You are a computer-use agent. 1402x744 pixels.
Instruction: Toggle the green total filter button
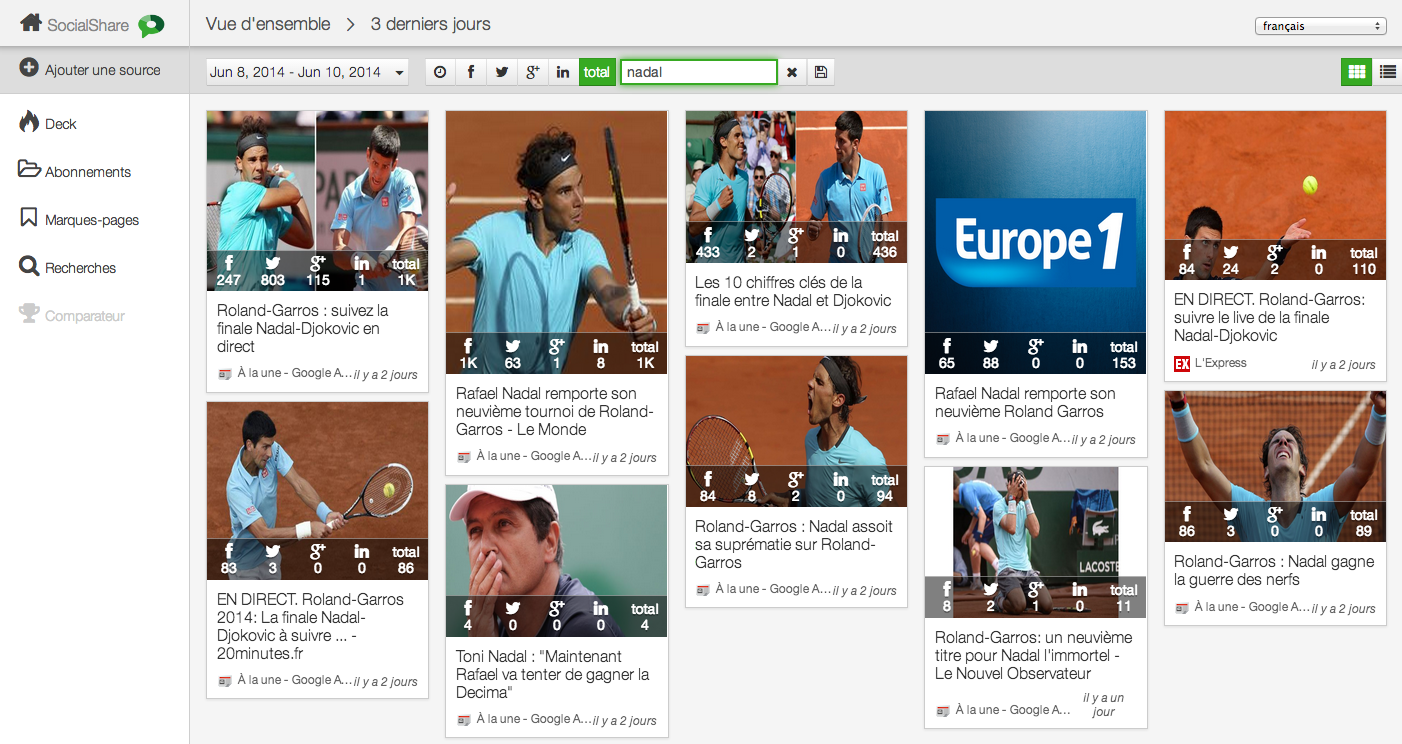(597, 72)
